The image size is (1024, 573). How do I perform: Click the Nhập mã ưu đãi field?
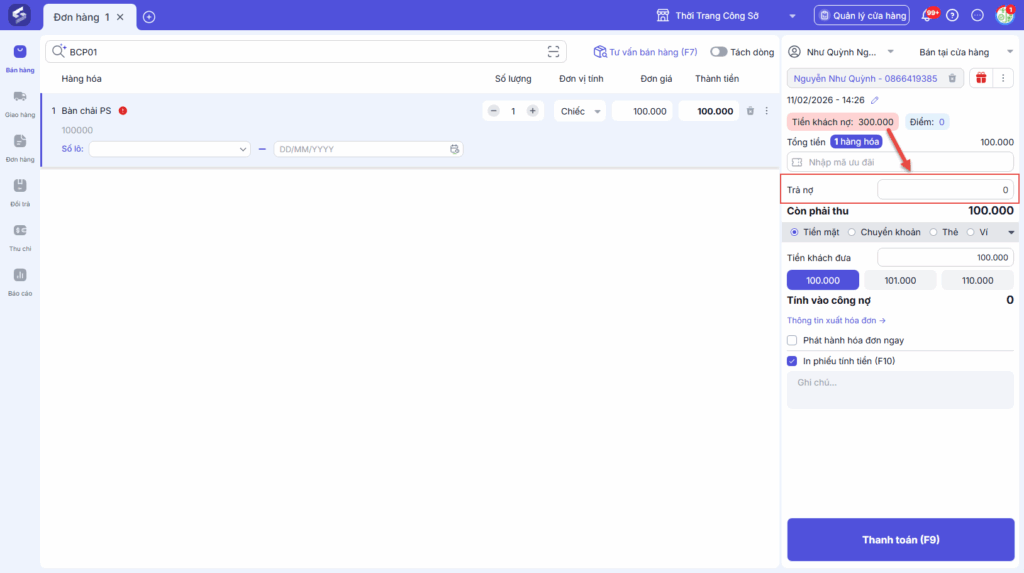pos(901,162)
